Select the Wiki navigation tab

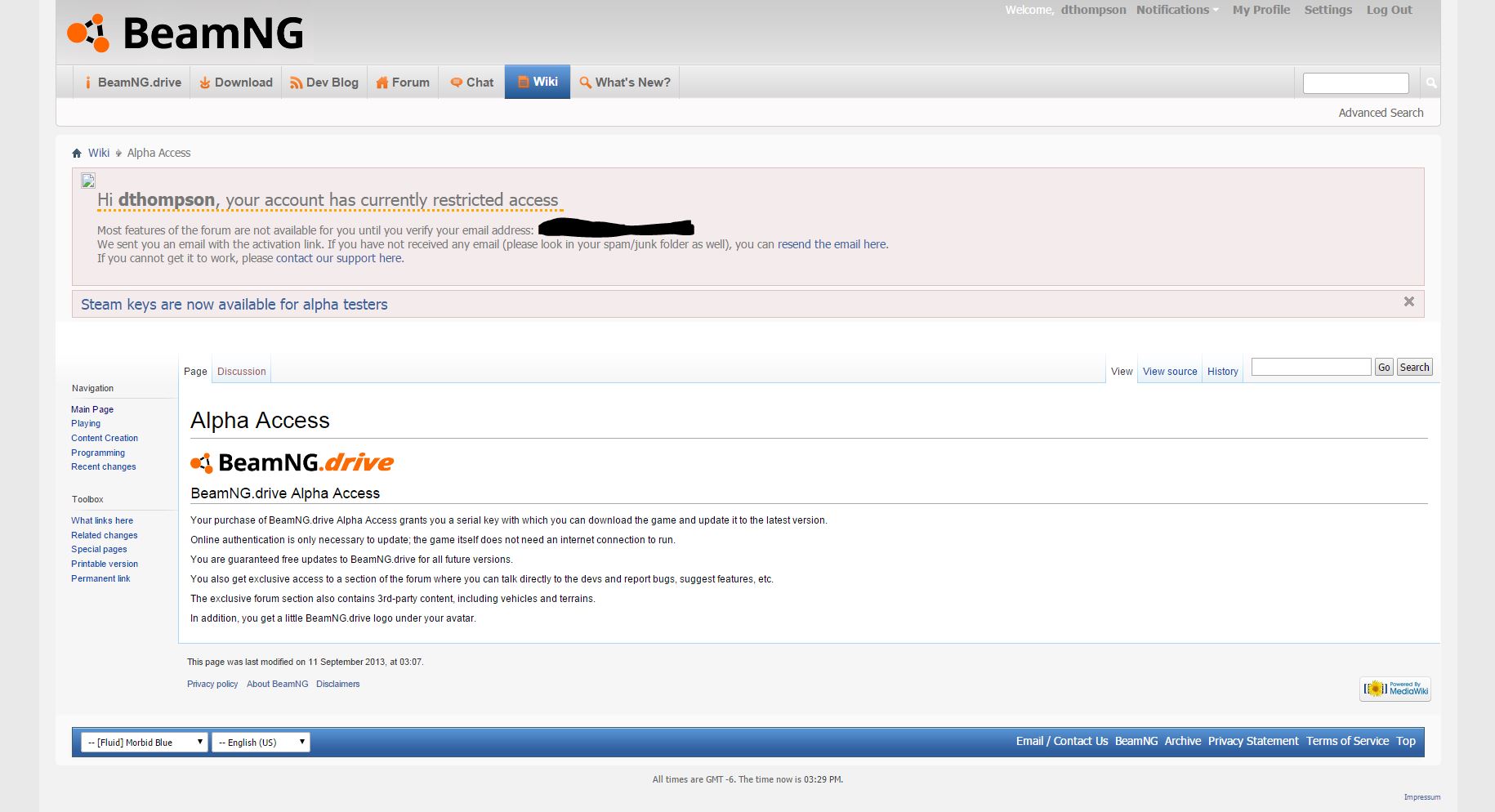(x=538, y=82)
